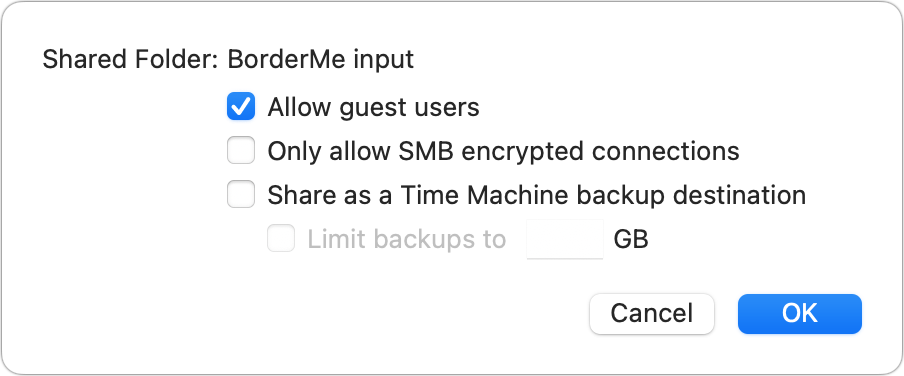904x376 pixels.
Task: Click the blue checkmark next to Allow guest users
Action: point(240,107)
